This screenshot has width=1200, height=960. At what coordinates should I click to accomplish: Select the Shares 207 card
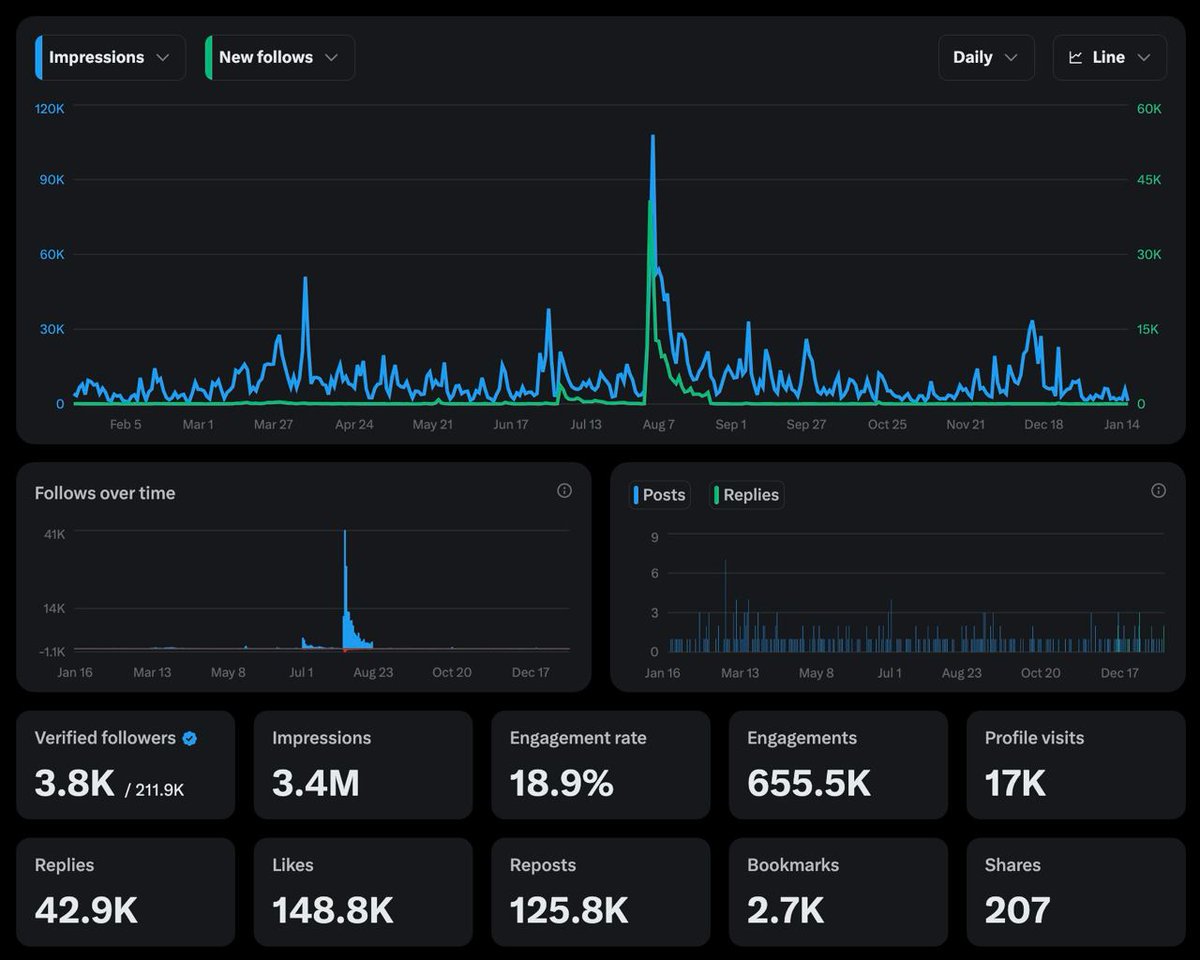point(1076,892)
